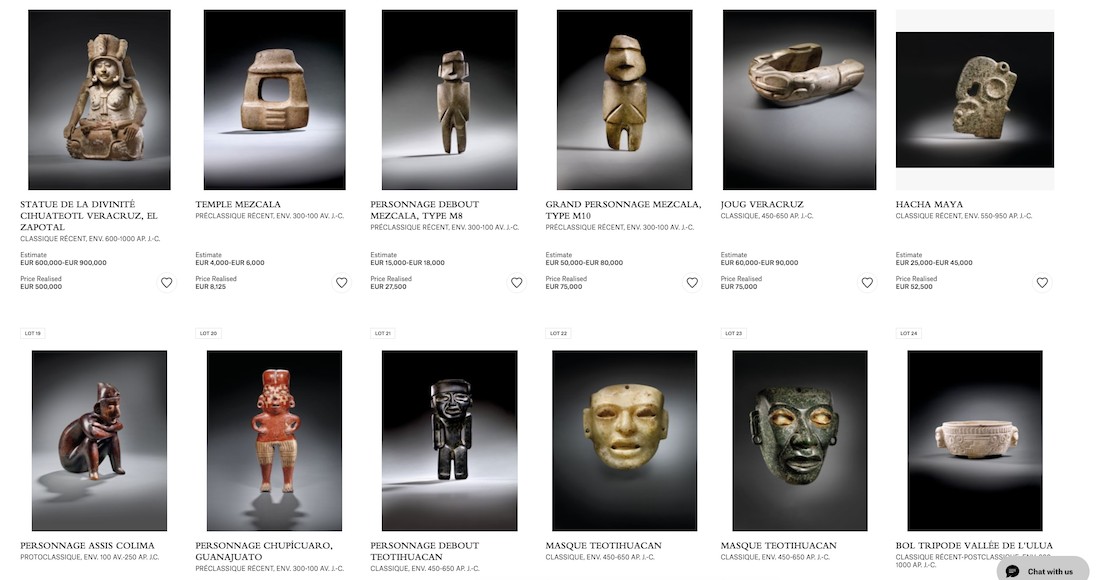This screenshot has height=580, width=1100.
Task: Click the Lot 24 label badge
Action: tap(908, 333)
